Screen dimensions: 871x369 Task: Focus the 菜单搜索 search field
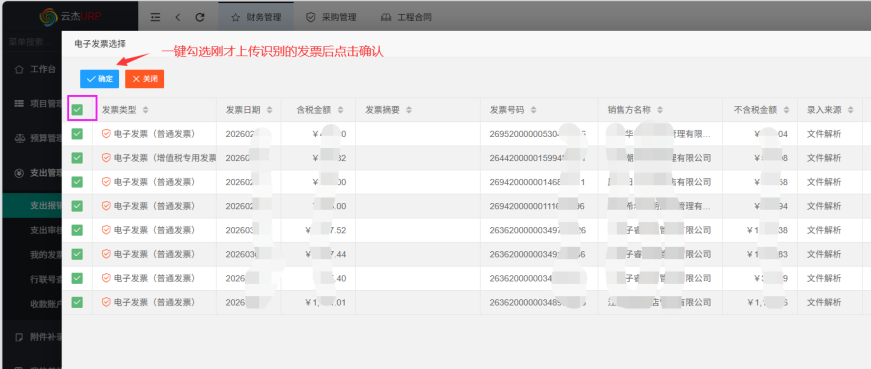tap(31, 42)
